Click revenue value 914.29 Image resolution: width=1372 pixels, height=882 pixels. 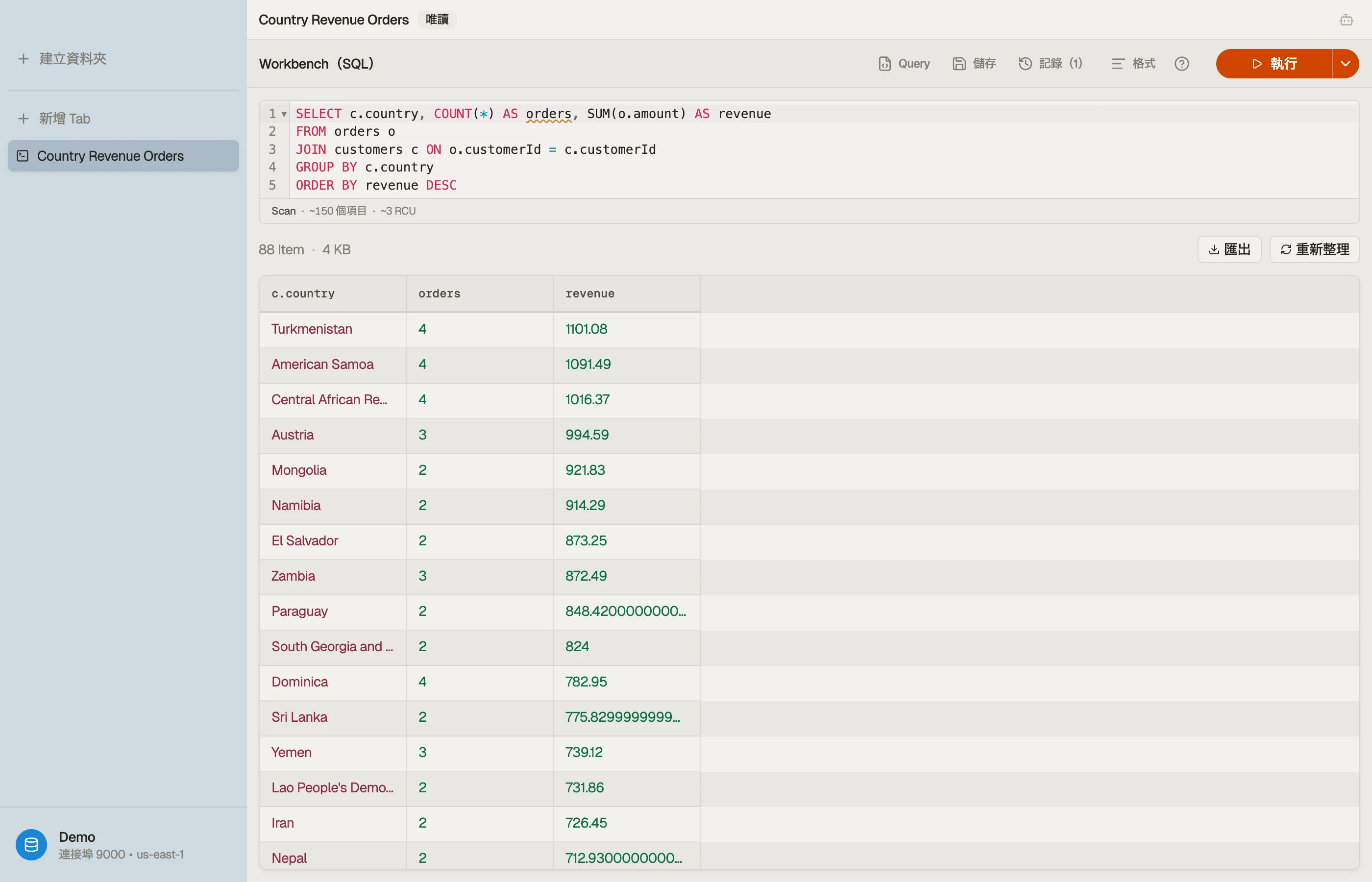585,506
